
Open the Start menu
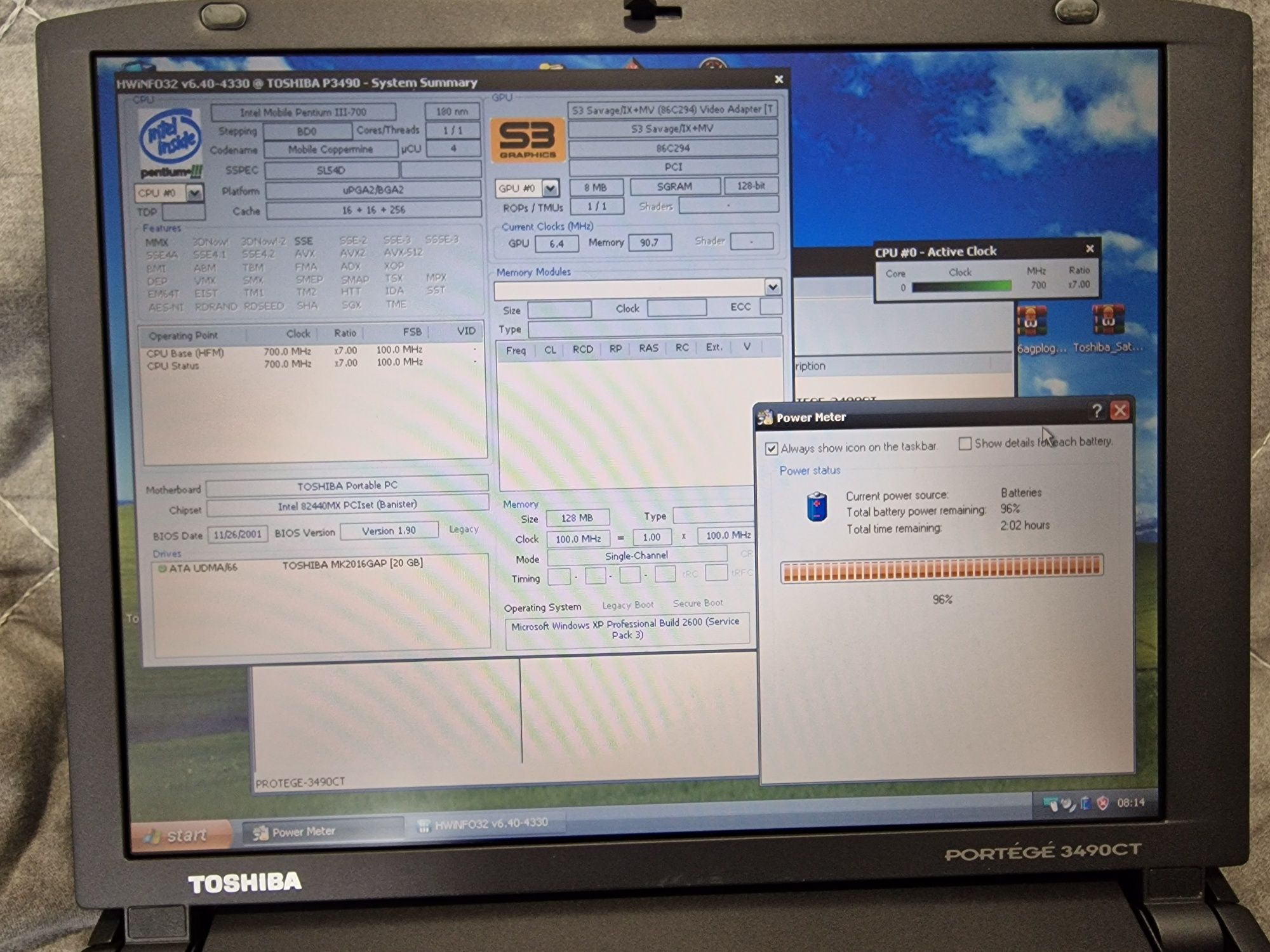point(182,835)
